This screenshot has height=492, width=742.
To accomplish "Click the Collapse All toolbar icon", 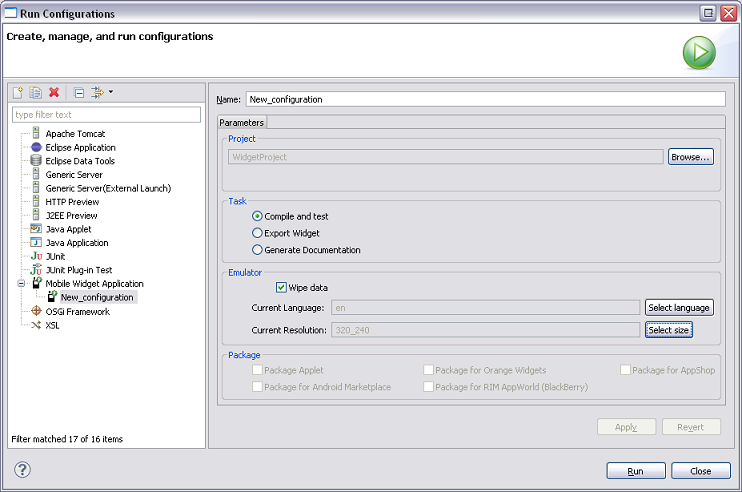I will (79, 92).
